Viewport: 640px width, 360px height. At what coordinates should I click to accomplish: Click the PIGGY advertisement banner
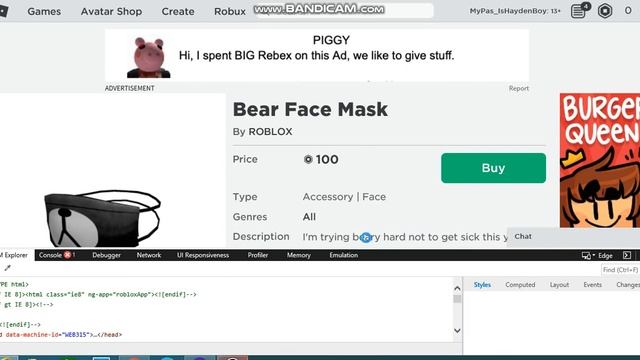pyautogui.click(x=317, y=55)
